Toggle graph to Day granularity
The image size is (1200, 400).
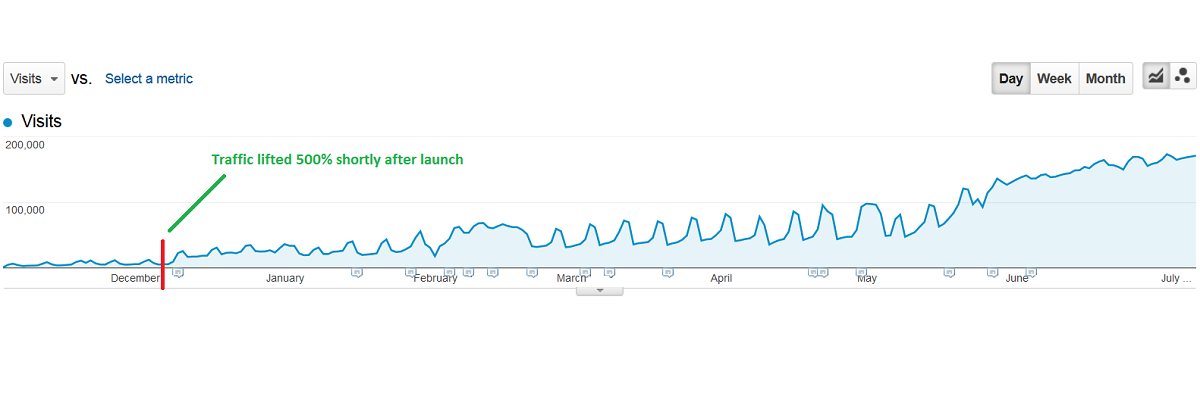pyautogui.click(x=1011, y=78)
